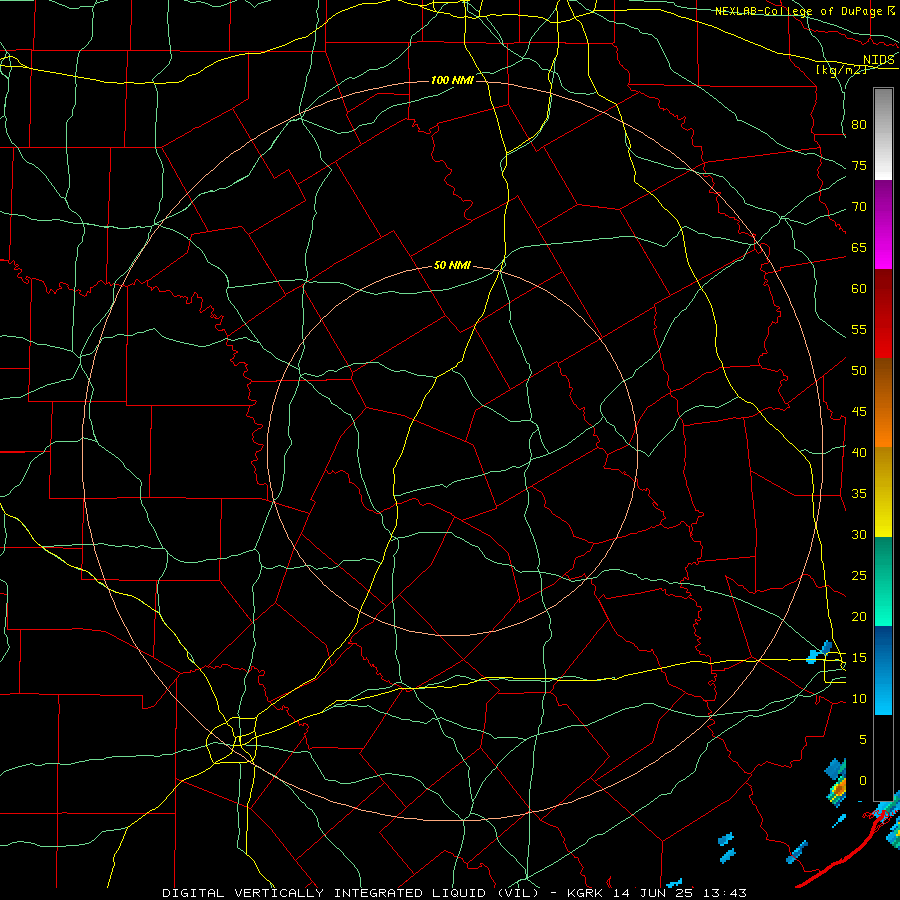
Task: Click the kg/m2 units label
Action: (x=842, y=70)
